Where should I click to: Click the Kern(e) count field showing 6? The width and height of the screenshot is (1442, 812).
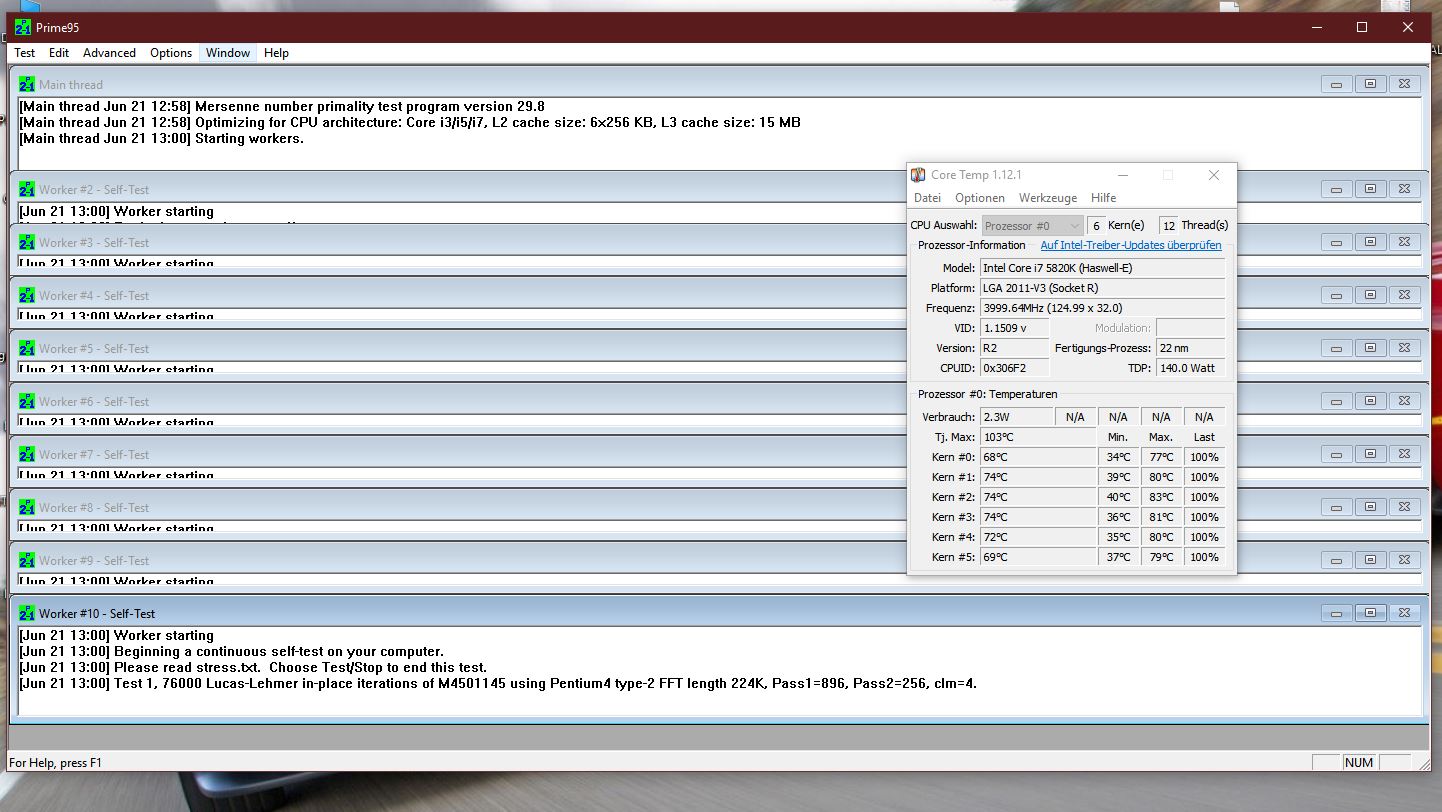coord(1096,226)
